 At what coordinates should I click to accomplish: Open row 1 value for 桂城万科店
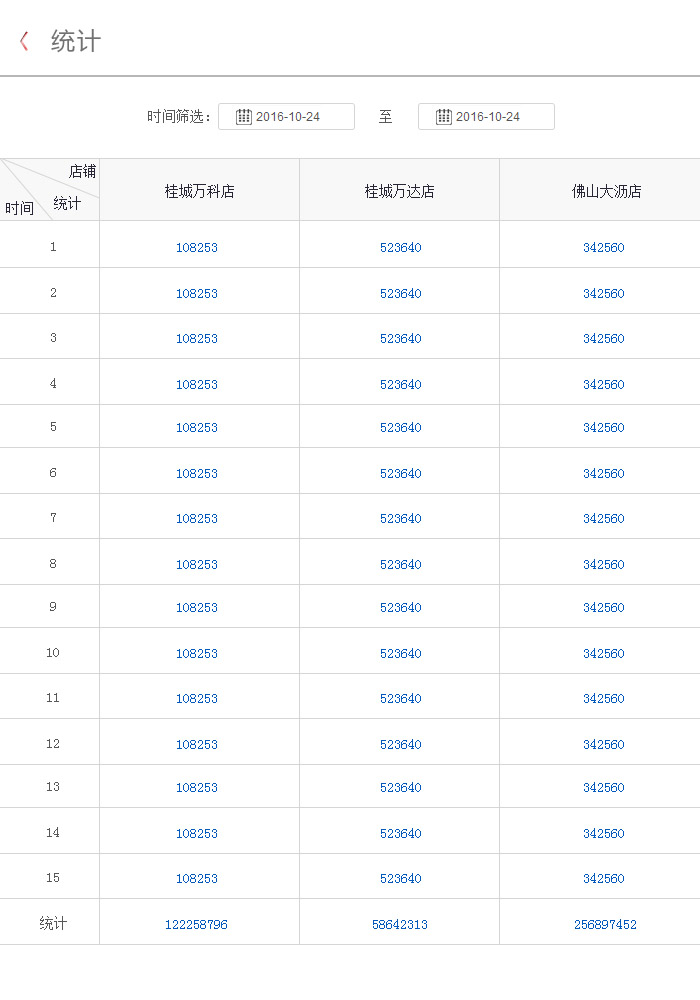(197, 248)
